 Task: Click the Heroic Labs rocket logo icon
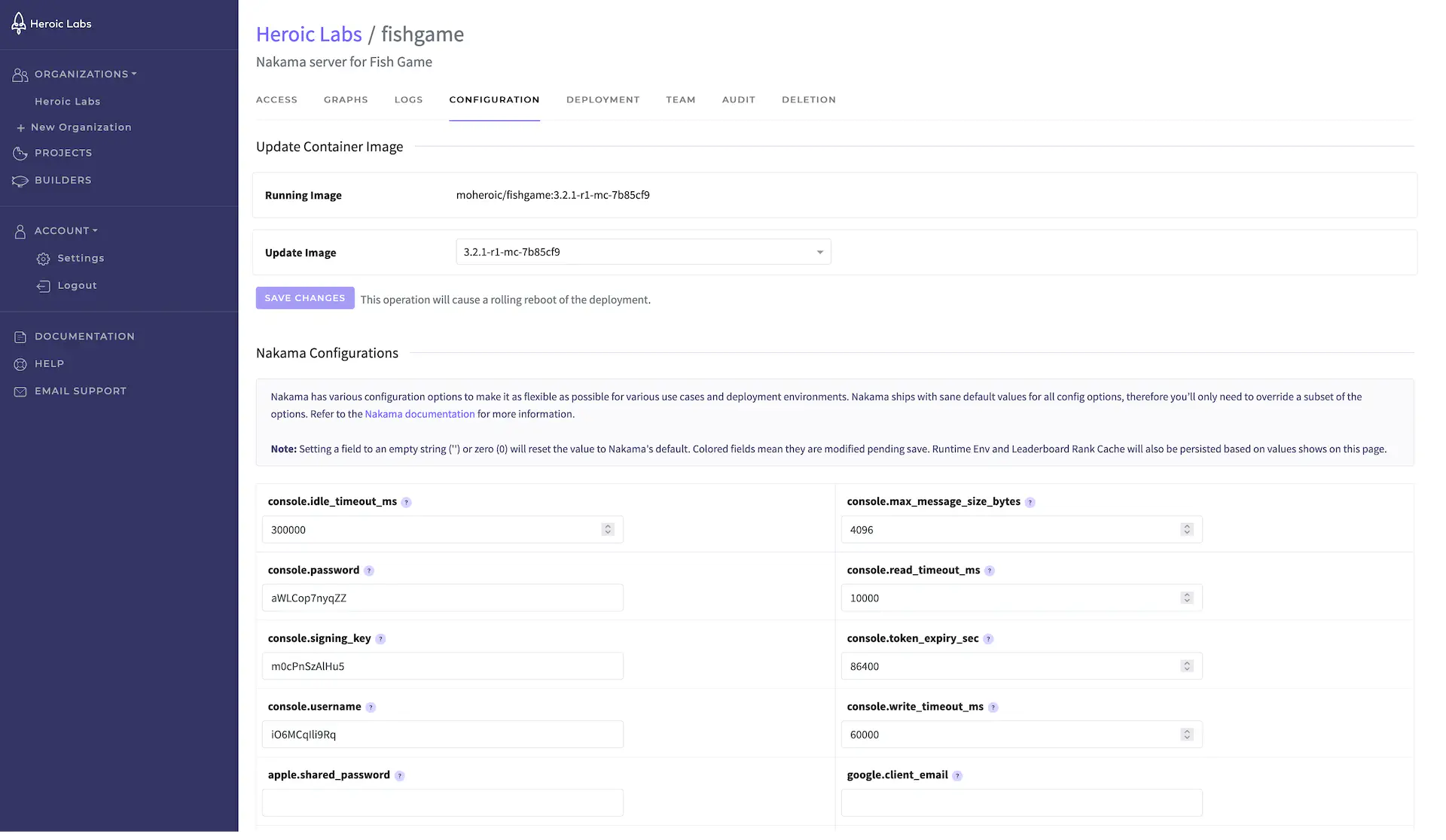click(19, 23)
